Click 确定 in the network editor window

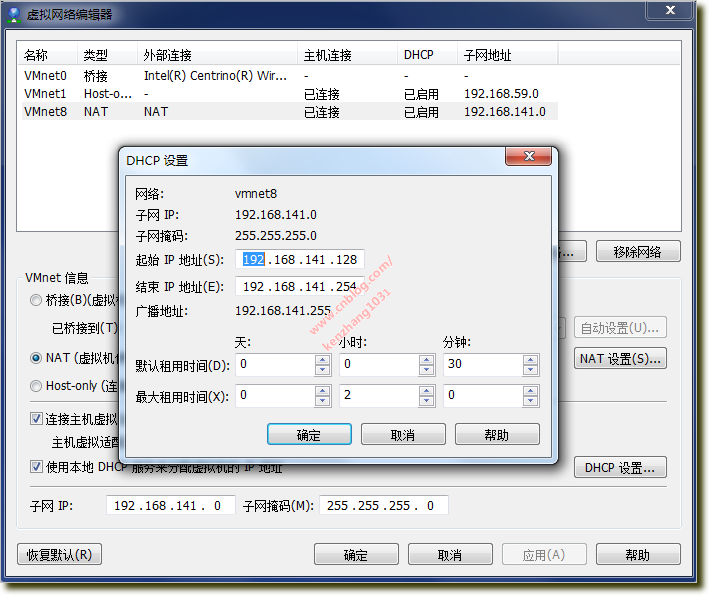356,554
